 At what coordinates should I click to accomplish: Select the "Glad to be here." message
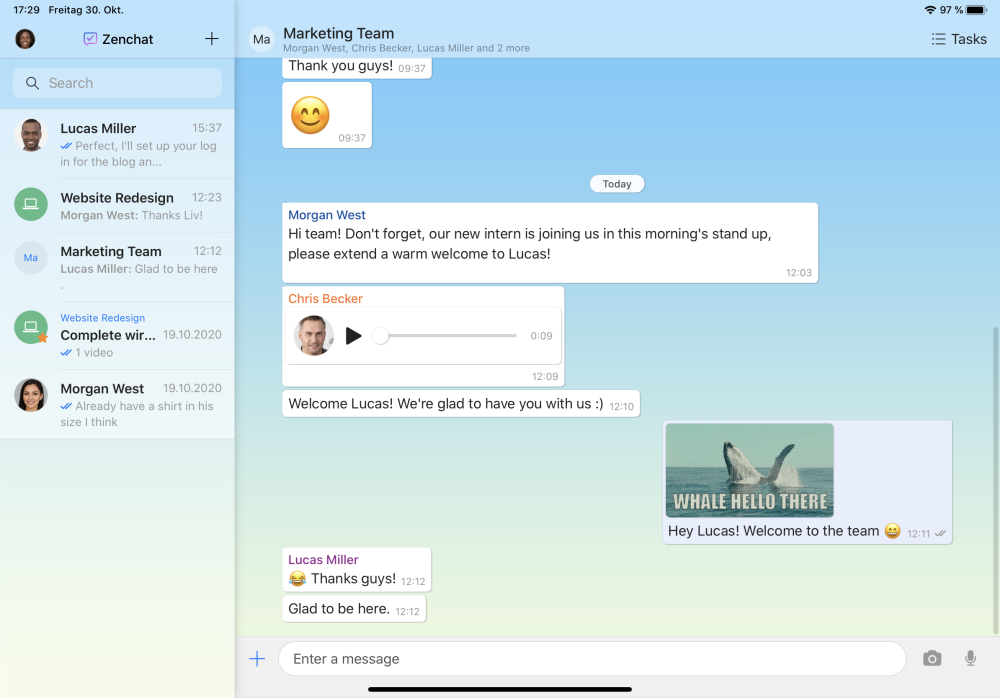click(354, 609)
